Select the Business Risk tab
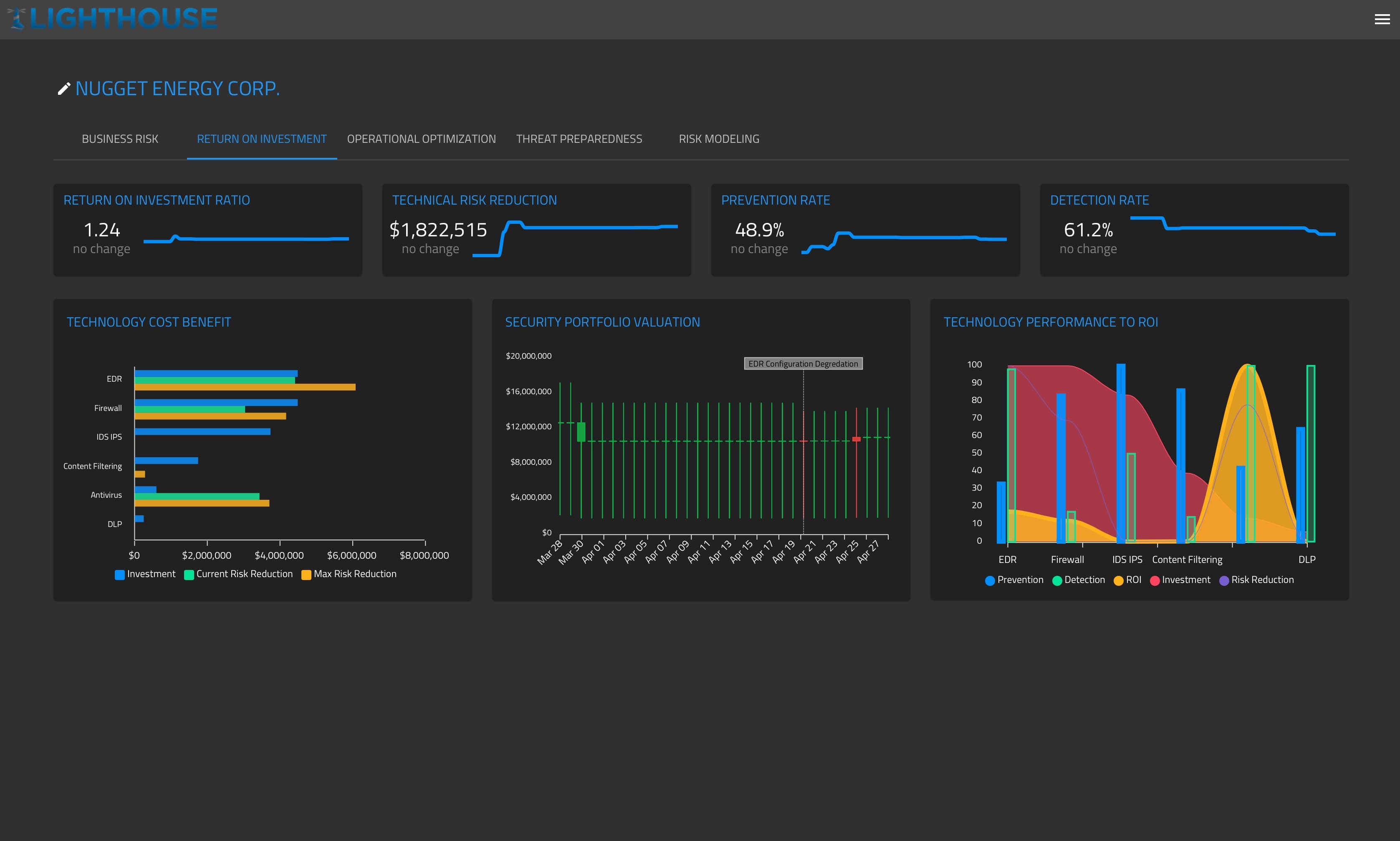 pyautogui.click(x=120, y=138)
